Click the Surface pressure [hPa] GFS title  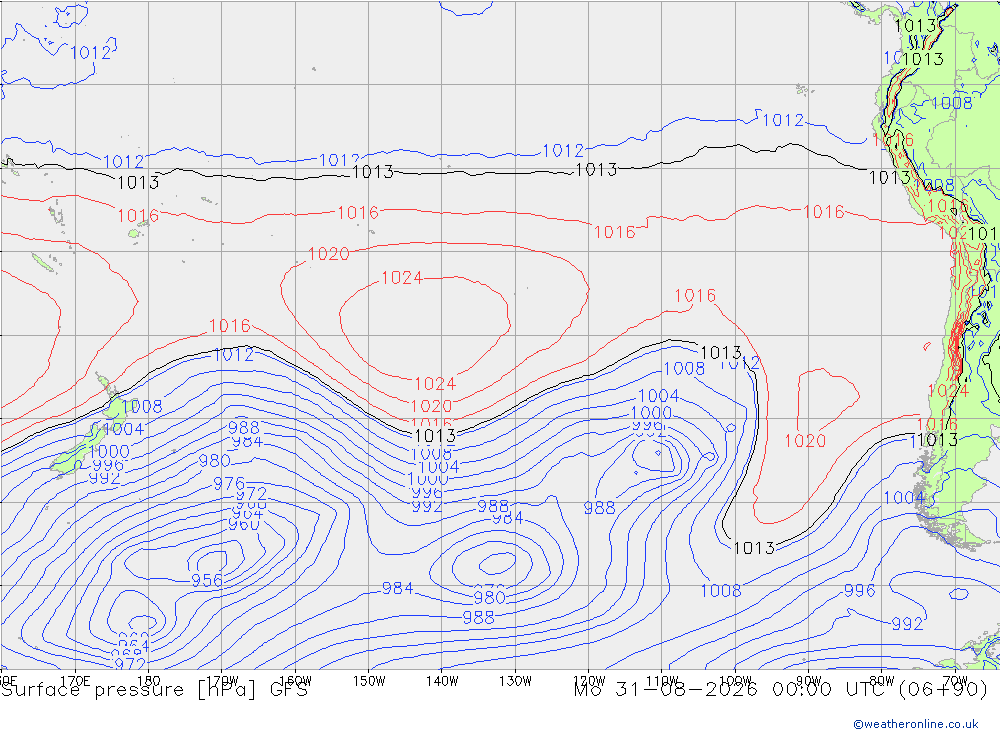coord(154,690)
